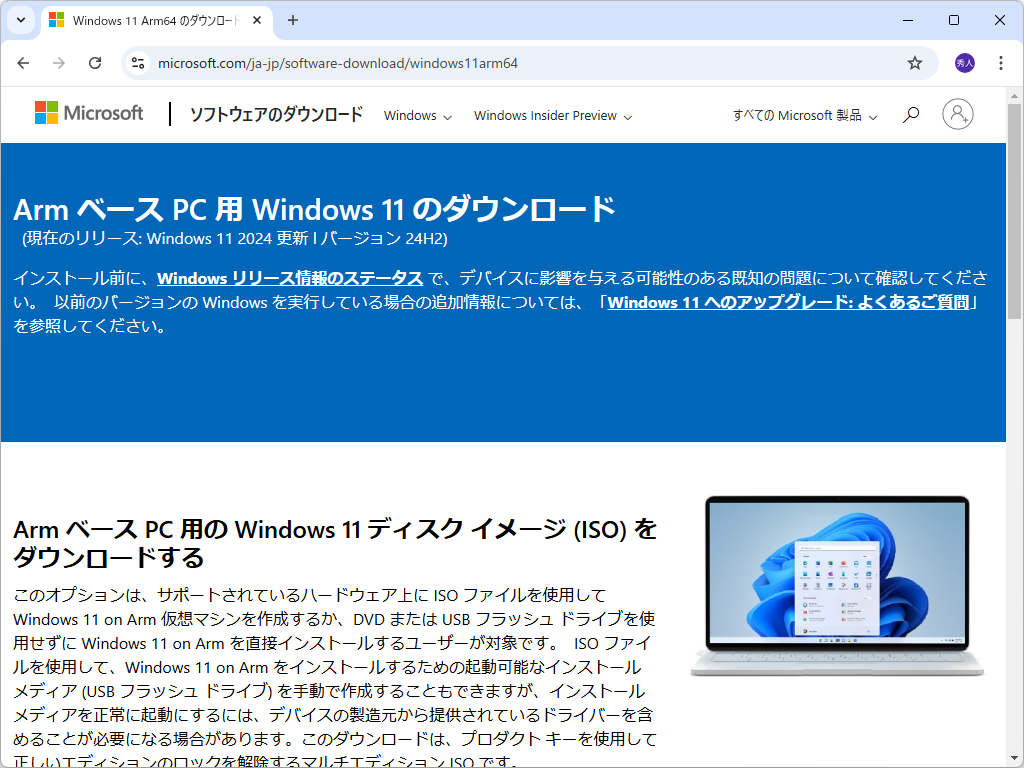Click the back navigation arrow
1024x768 pixels.
(x=23, y=62)
